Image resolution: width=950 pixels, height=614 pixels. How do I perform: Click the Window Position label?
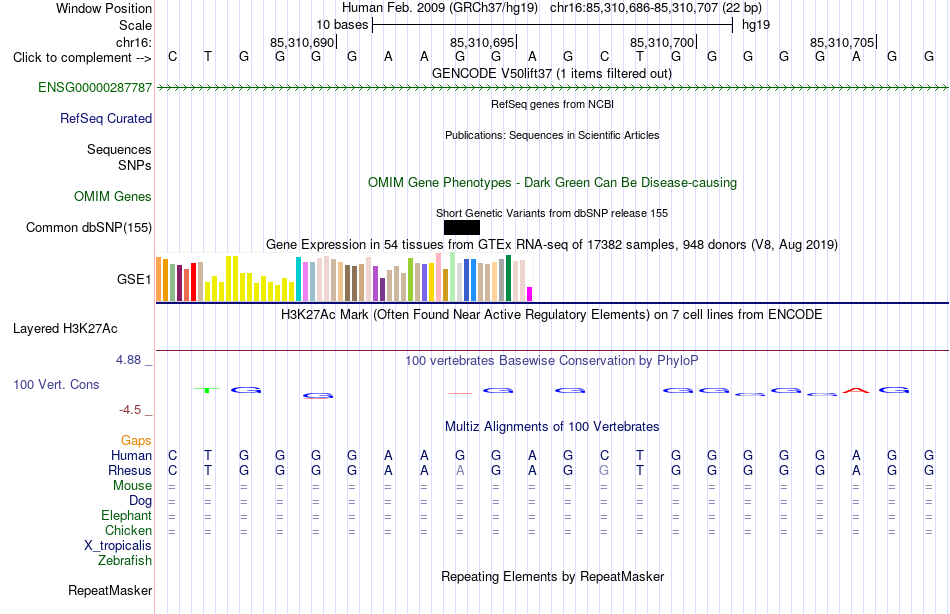point(104,8)
